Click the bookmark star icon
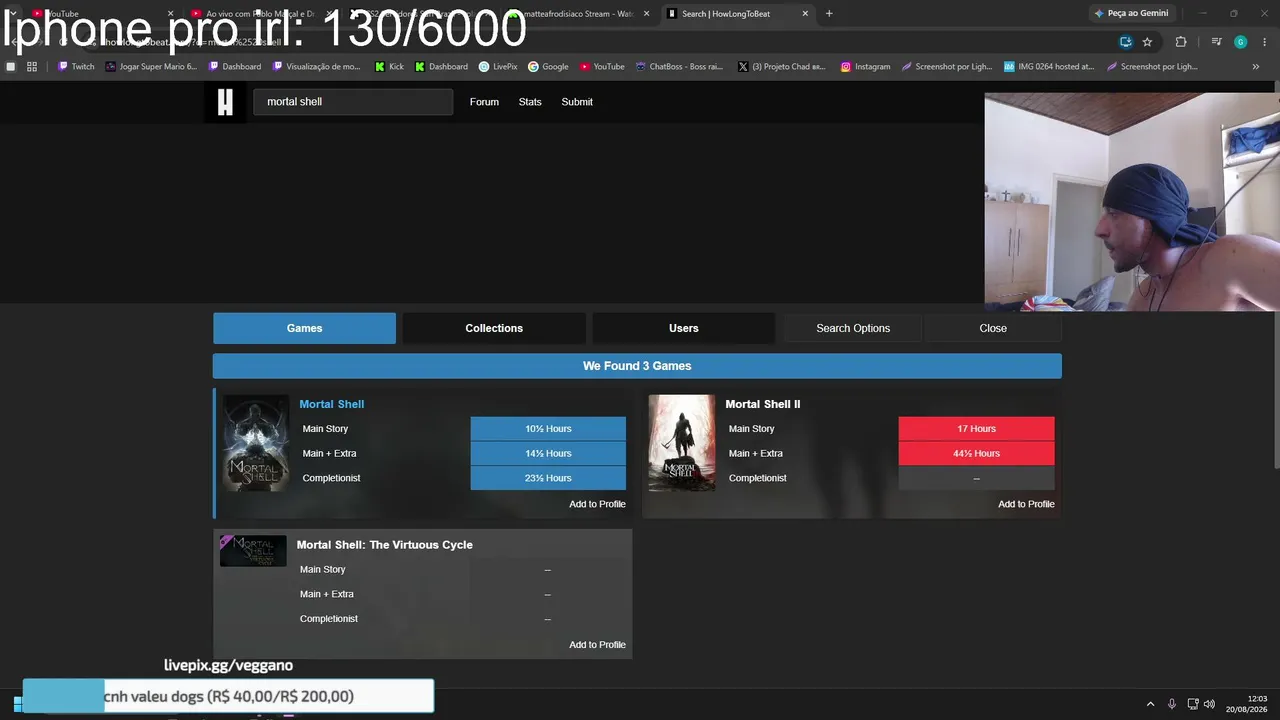Viewport: 1280px width, 720px height. 1147,42
